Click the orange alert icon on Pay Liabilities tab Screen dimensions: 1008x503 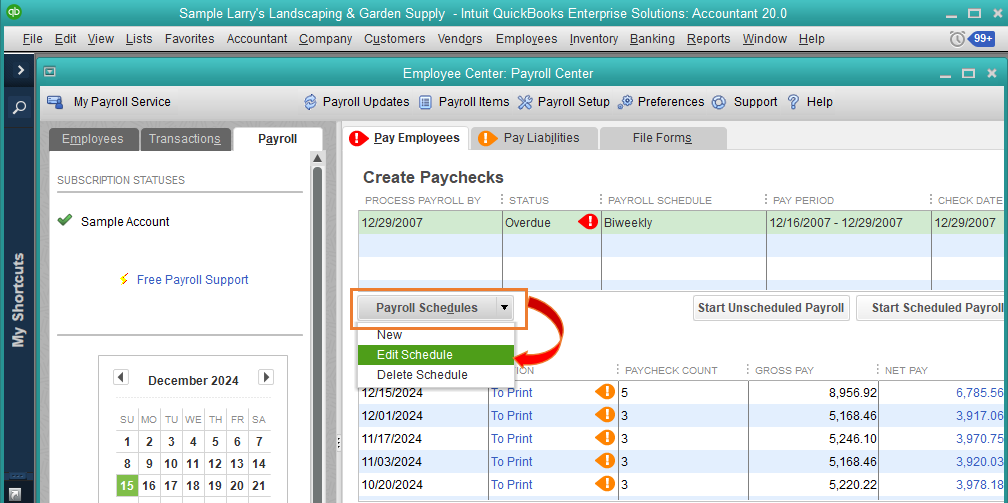tap(489, 138)
